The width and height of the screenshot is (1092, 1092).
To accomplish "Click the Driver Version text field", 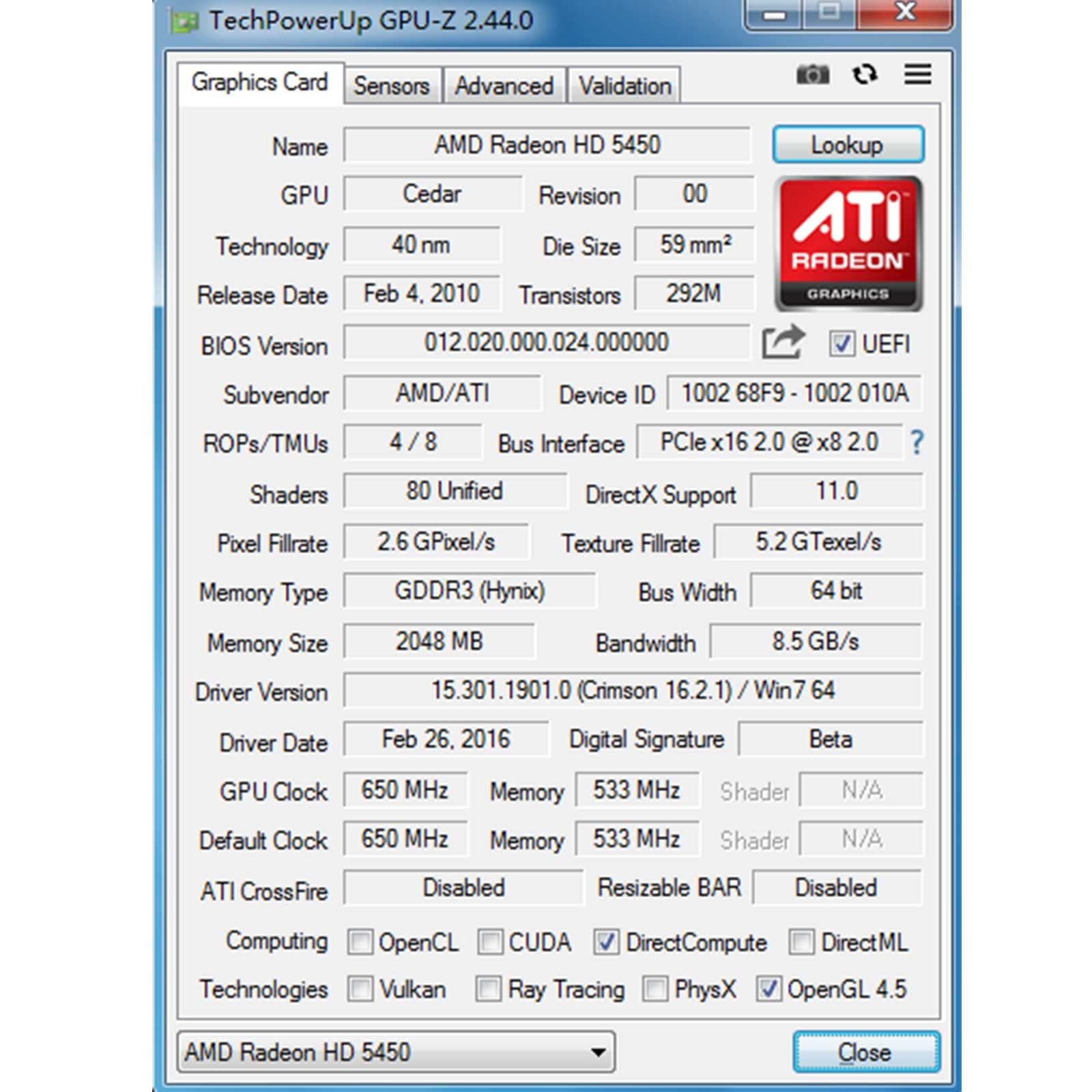I will [x=632, y=691].
